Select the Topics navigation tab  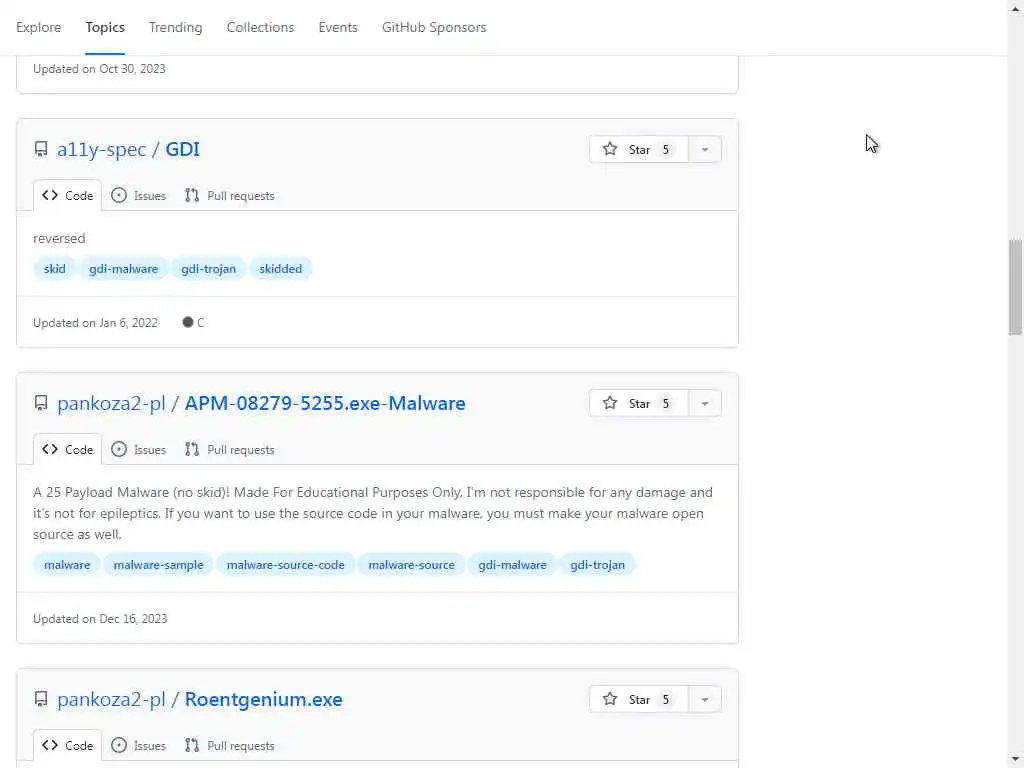tap(104, 27)
